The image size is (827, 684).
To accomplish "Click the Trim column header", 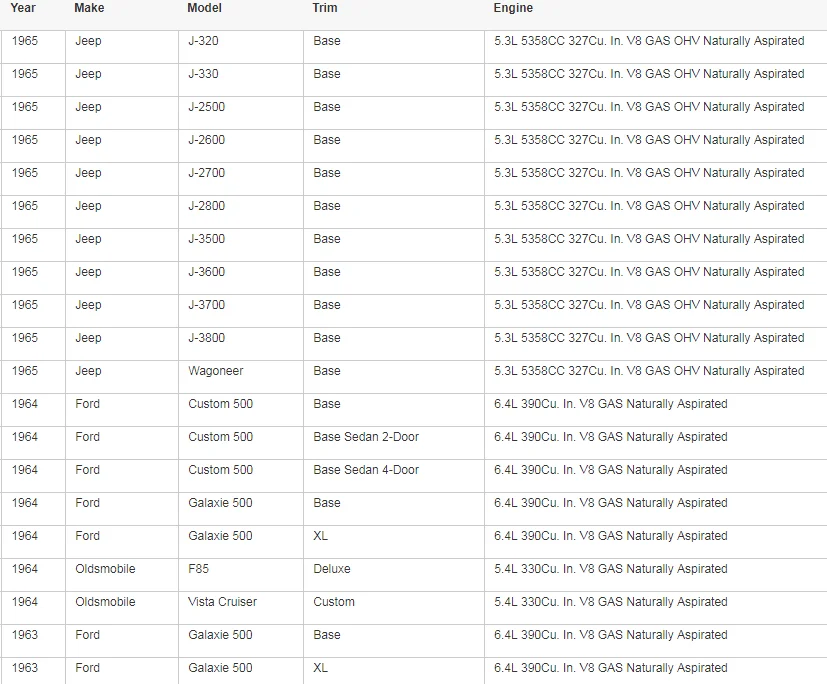I will (325, 8).
